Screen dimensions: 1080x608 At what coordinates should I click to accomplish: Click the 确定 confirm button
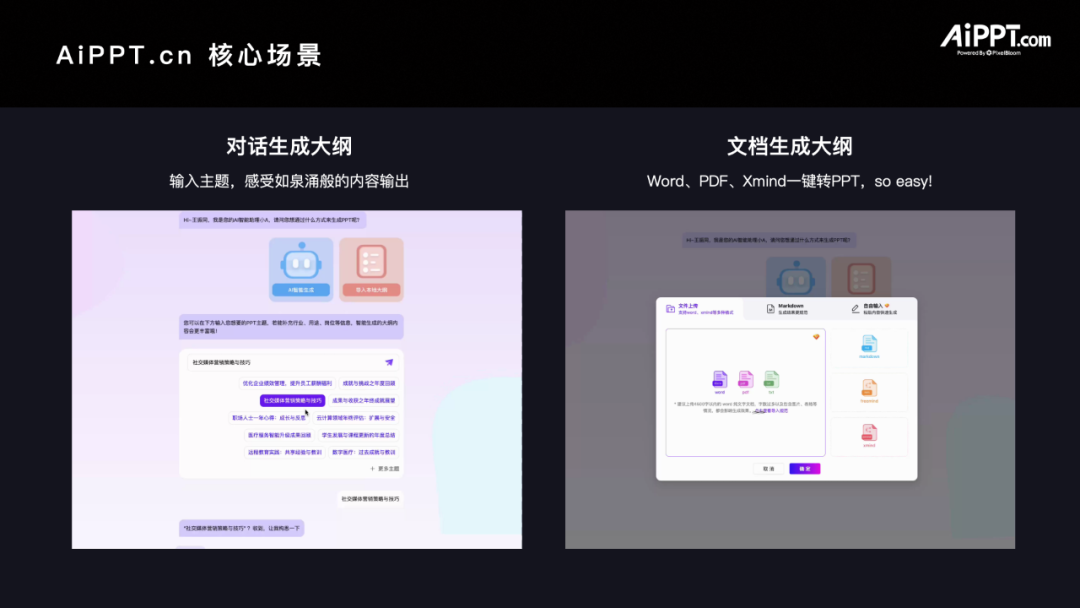tap(805, 468)
